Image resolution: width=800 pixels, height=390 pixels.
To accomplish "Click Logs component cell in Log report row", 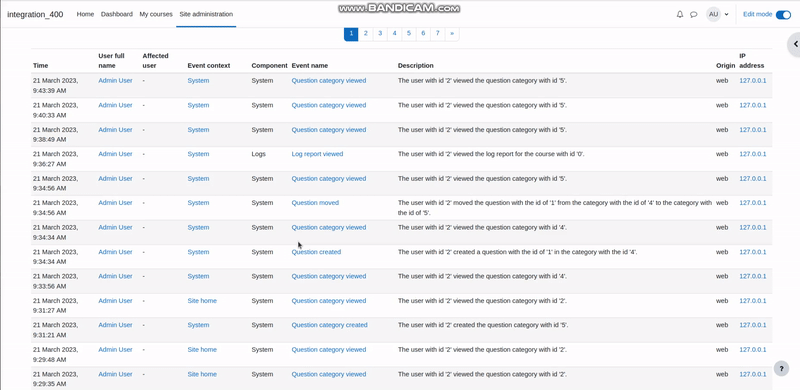I will [258, 154].
